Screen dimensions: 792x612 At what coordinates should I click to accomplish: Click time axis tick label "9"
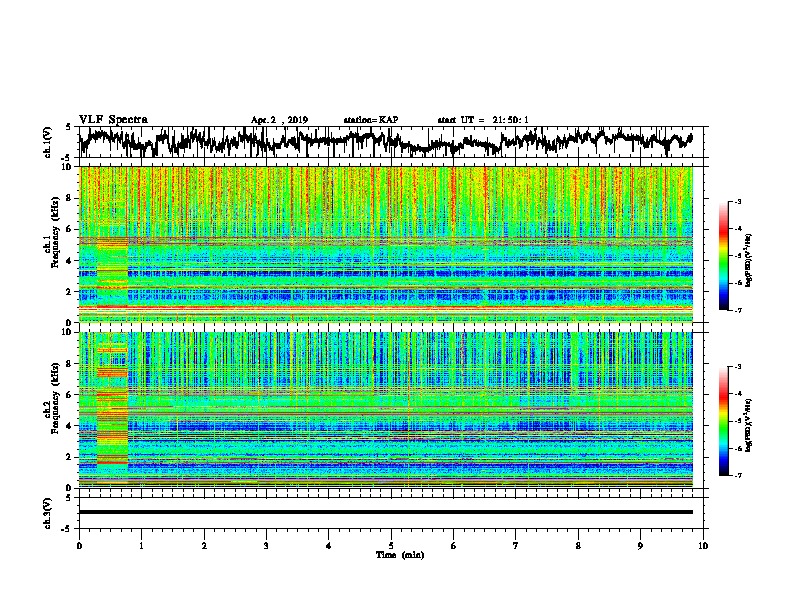640,545
